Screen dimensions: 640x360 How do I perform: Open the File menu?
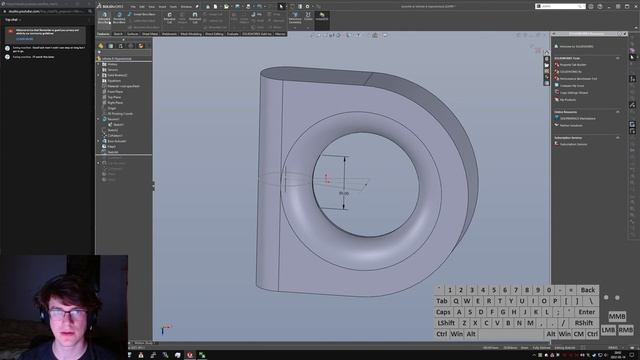click(133, 7)
